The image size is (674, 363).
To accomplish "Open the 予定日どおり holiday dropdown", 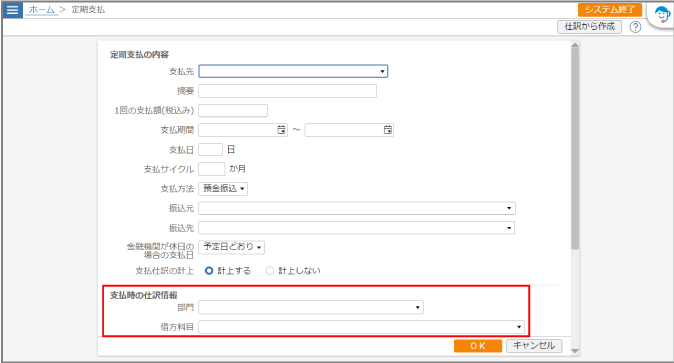I will click(x=231, y=247).
